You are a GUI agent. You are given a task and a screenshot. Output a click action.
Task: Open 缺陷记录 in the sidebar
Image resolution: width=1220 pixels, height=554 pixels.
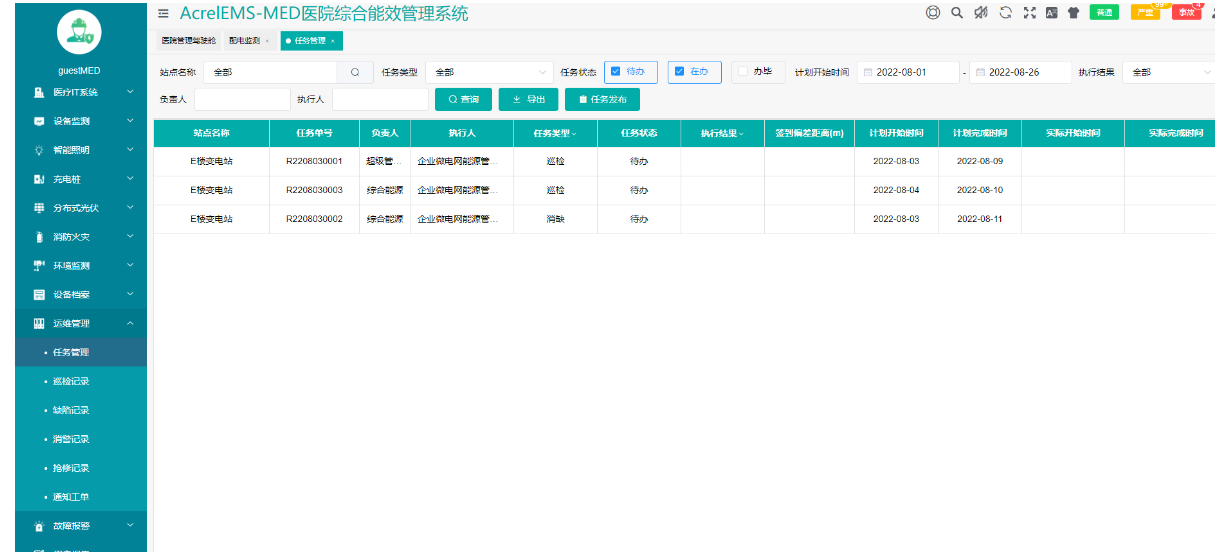tap(73, 411)
